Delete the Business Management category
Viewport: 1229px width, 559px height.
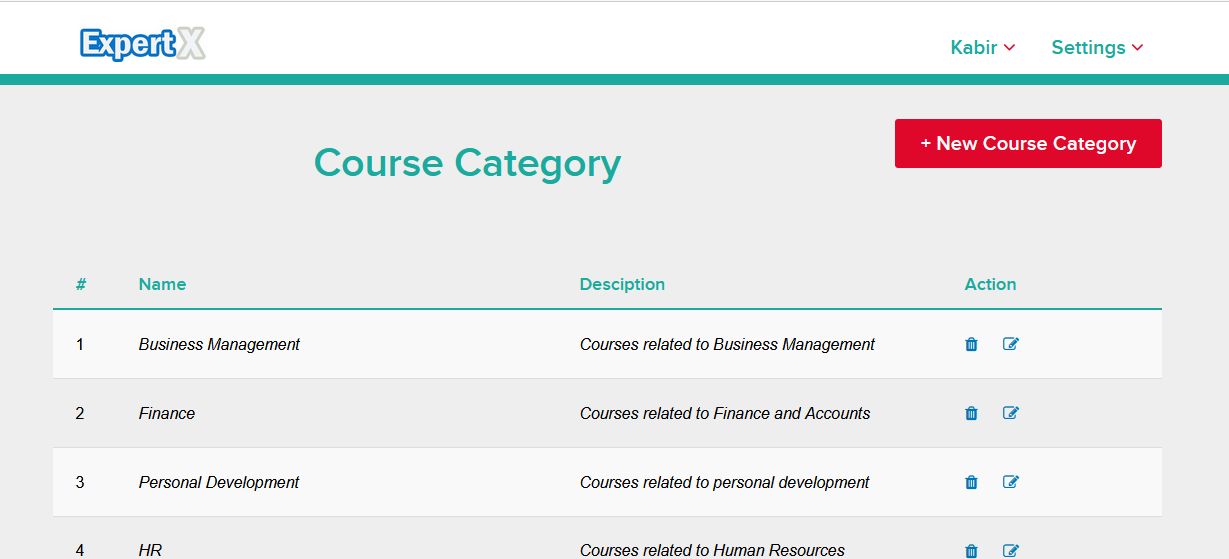[x=971, y=344]
